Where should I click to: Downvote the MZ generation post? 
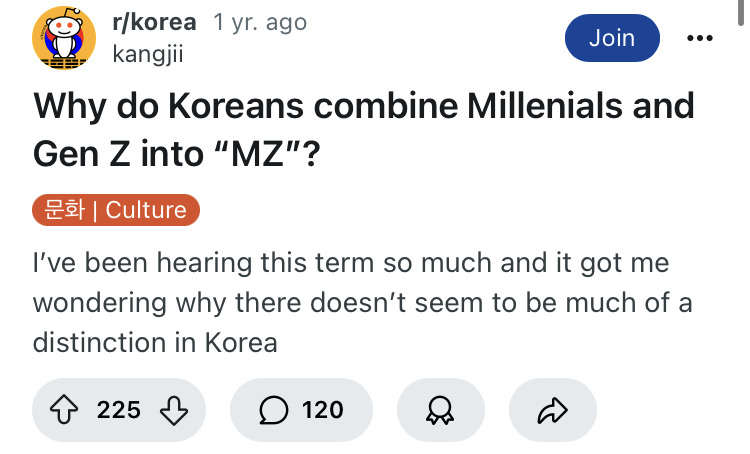click(x=172, y=409)
